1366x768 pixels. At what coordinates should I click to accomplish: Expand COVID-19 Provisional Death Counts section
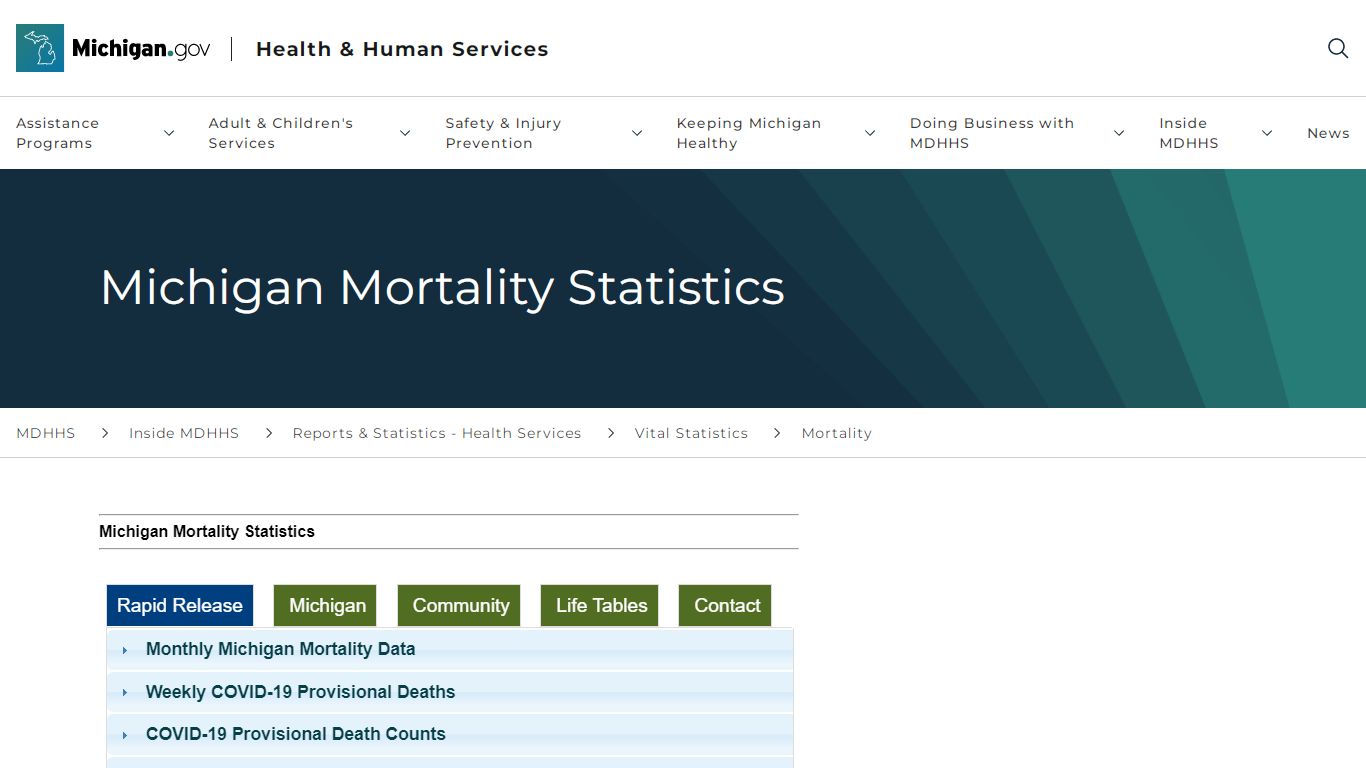click(450, 734)
